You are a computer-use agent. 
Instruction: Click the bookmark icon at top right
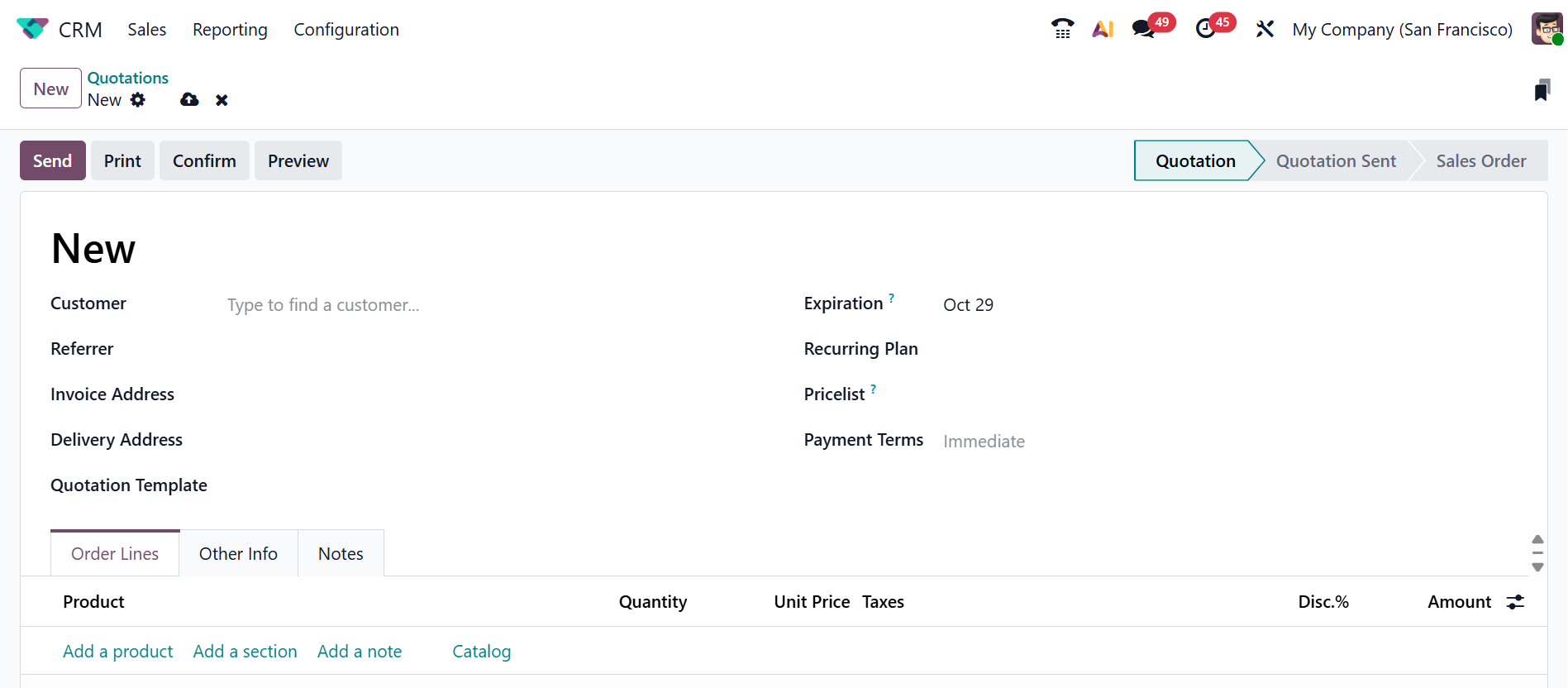pyautogui.click(x=1542, y=90)
